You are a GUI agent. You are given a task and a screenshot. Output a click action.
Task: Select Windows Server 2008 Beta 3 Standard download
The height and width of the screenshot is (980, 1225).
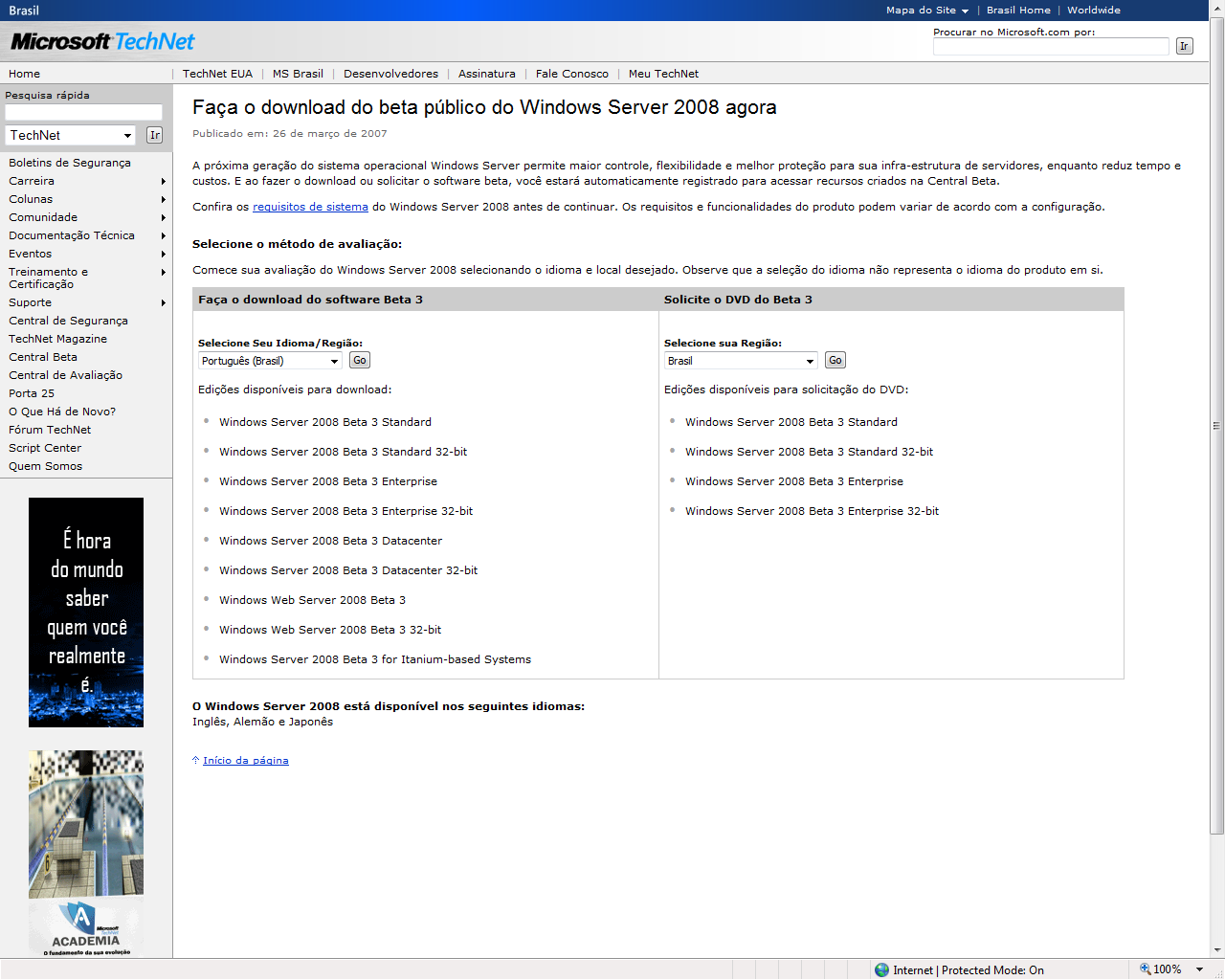325,422
